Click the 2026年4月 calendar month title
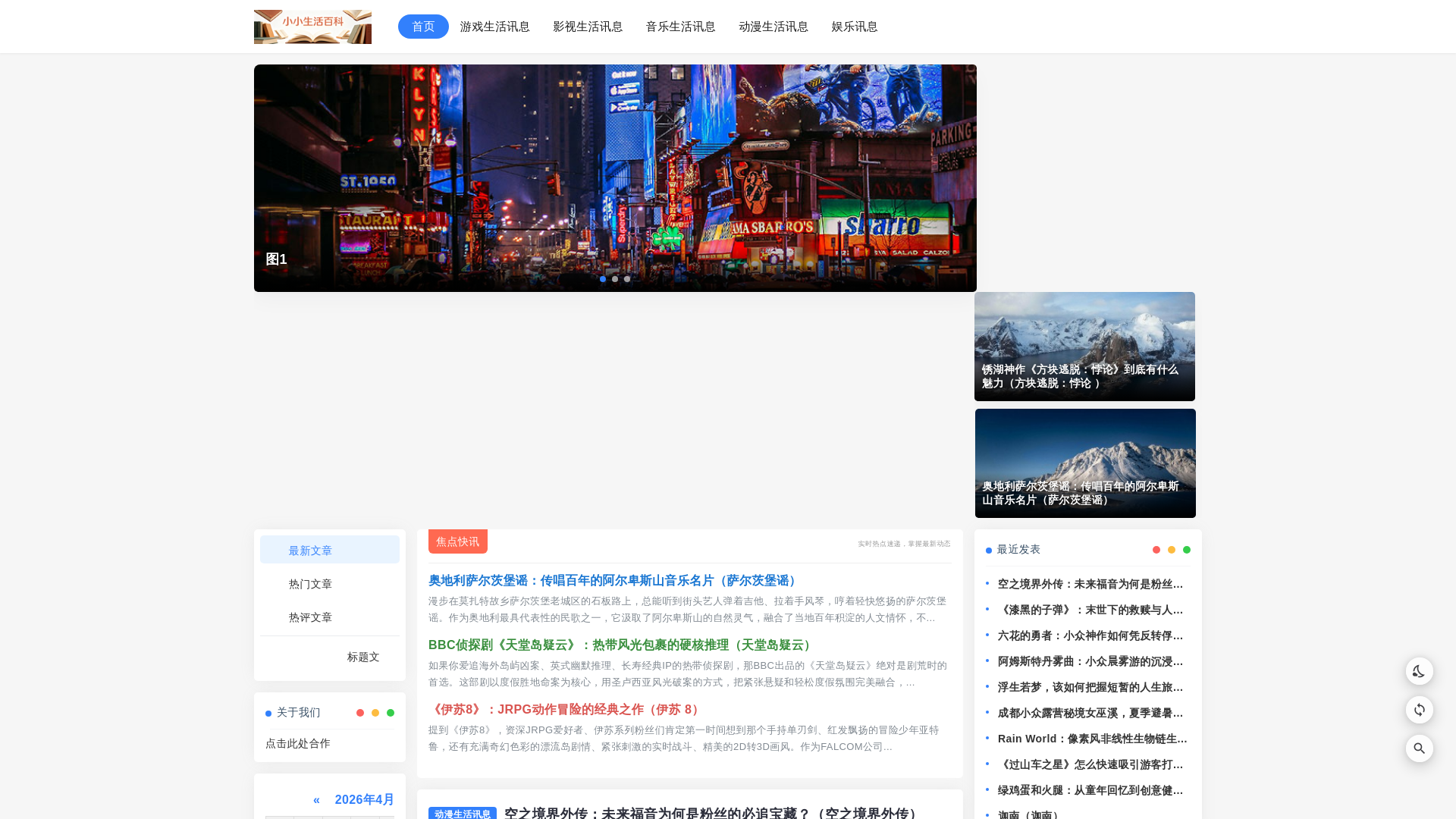1456x819 pixels. pos(365,800)
